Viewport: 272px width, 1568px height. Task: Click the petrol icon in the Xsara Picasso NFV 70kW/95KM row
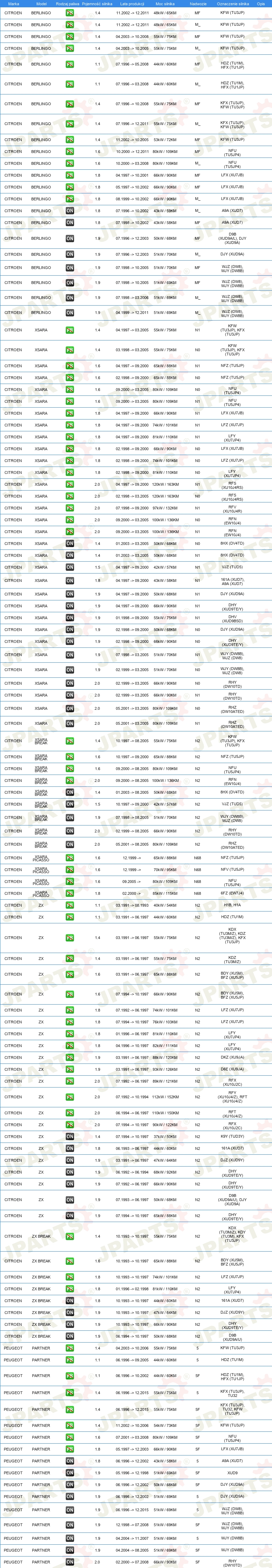coord(70,870)
